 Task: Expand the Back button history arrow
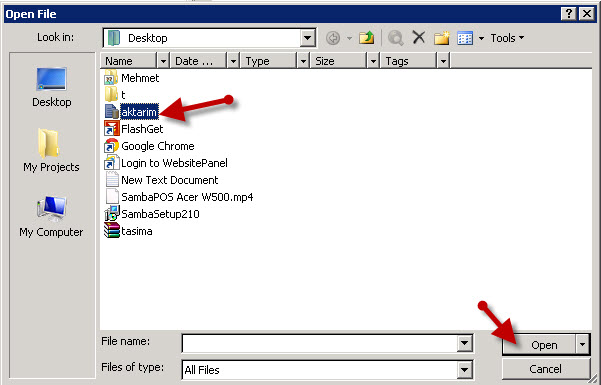coord(349,38)
